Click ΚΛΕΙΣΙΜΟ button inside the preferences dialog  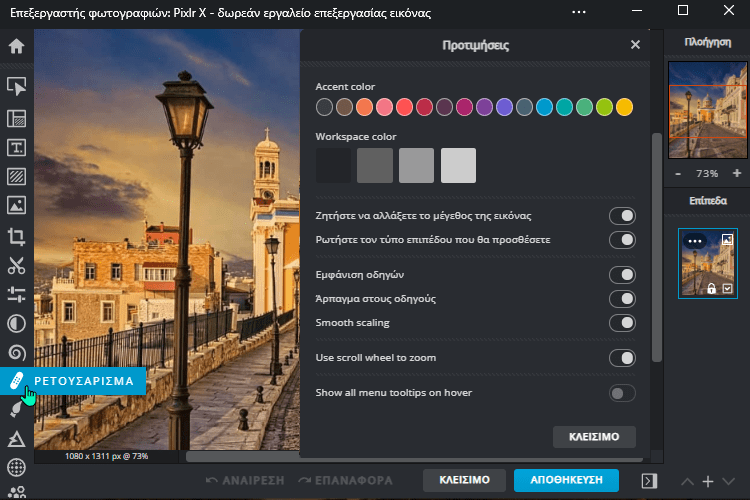(594, 437)
